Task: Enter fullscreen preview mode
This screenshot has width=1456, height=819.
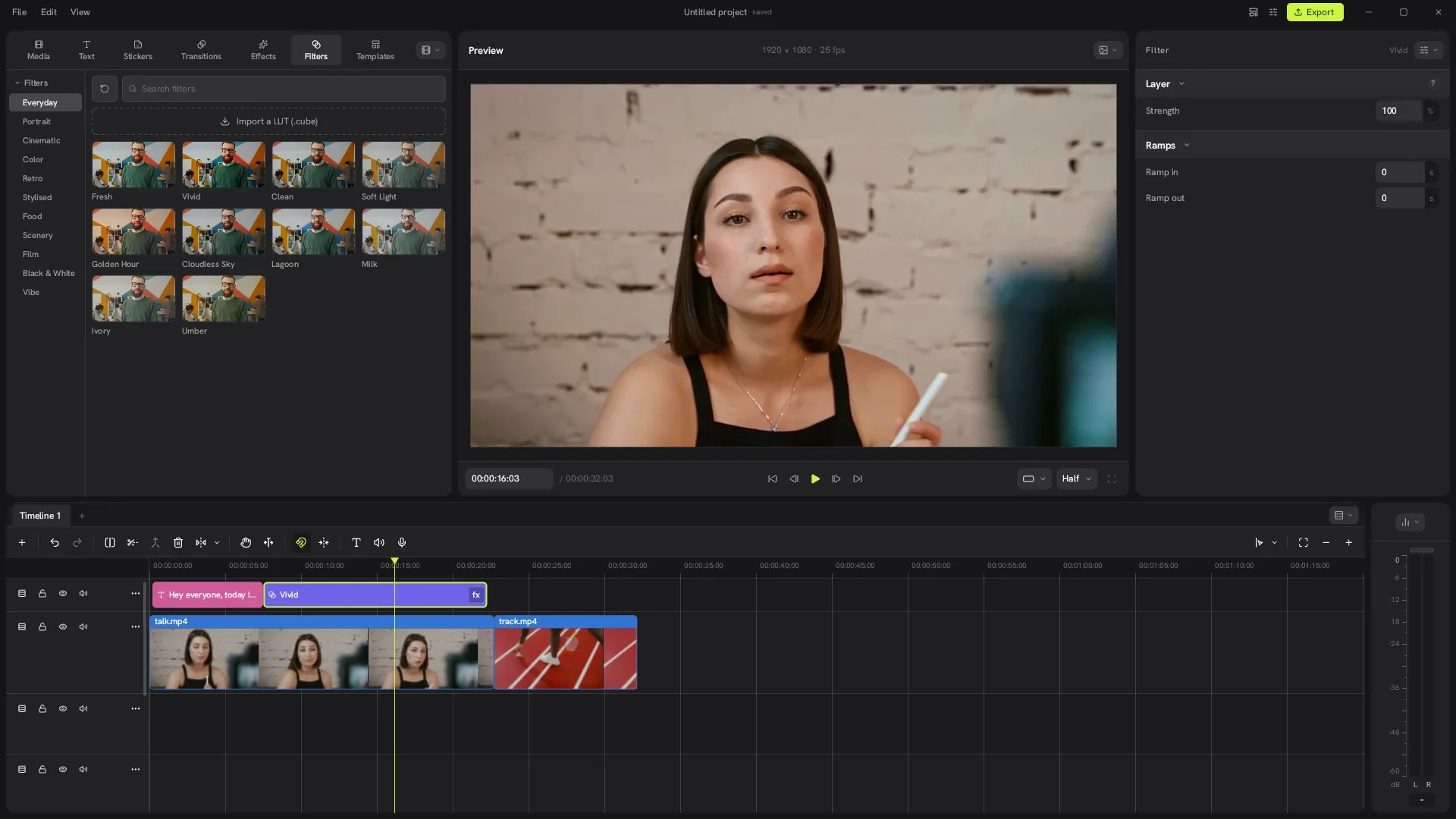Action: pyautogui.click(x=1112, y=479)
